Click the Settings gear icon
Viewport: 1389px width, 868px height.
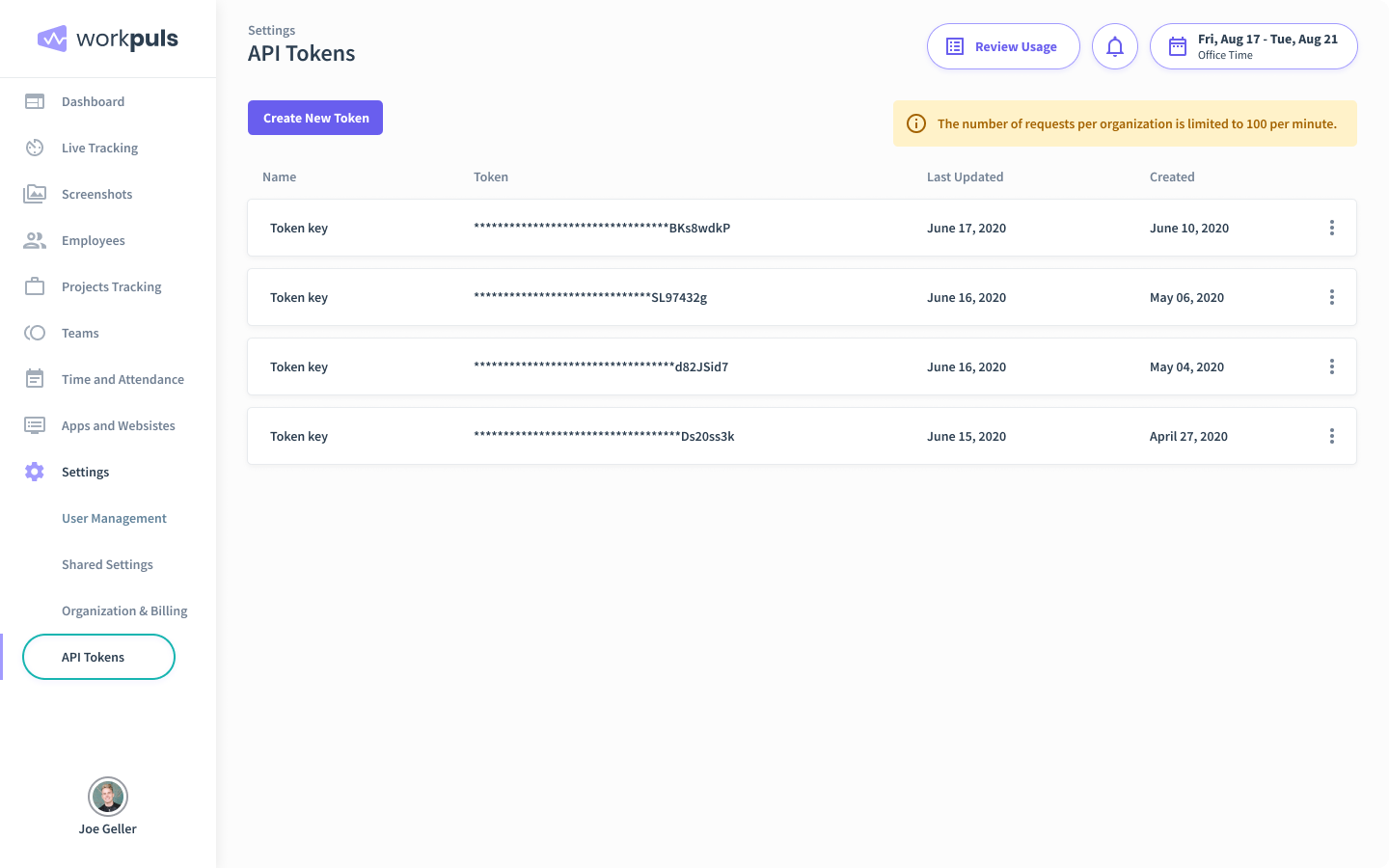pos(35,472)
